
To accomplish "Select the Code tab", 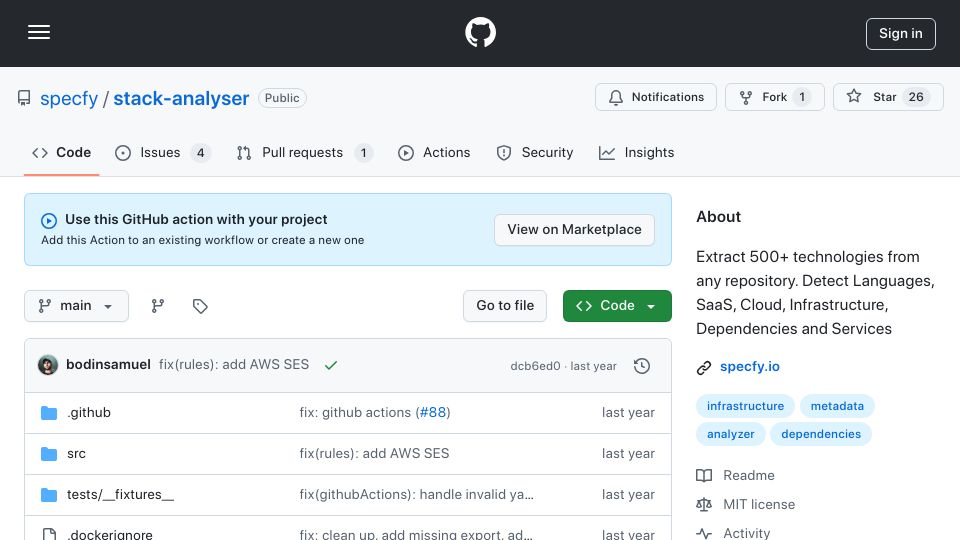I will pyautogui.click(x=61, y=152).
